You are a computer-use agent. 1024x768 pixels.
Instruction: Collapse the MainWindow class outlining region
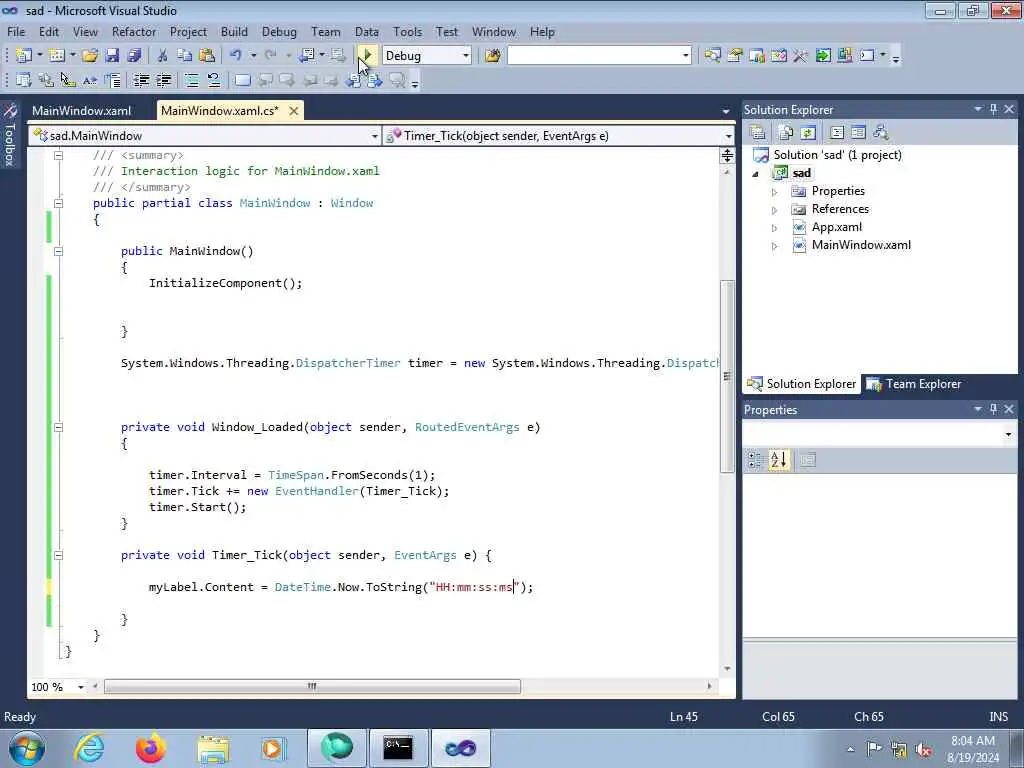click(58, 203)
